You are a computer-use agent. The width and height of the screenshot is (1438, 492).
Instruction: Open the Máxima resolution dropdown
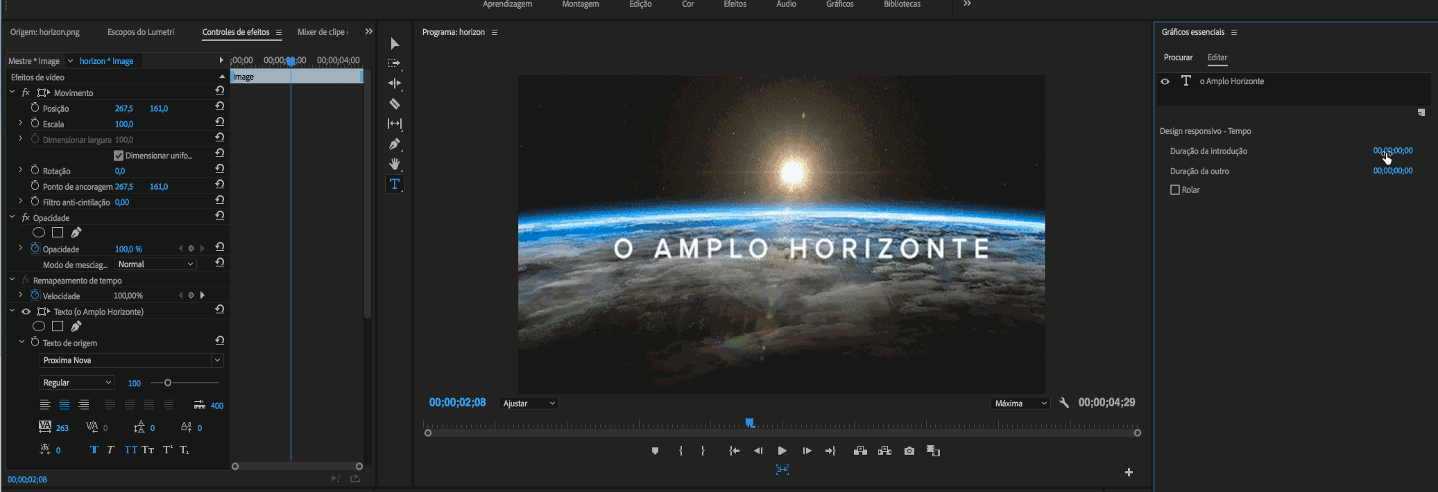[1020, 403]
